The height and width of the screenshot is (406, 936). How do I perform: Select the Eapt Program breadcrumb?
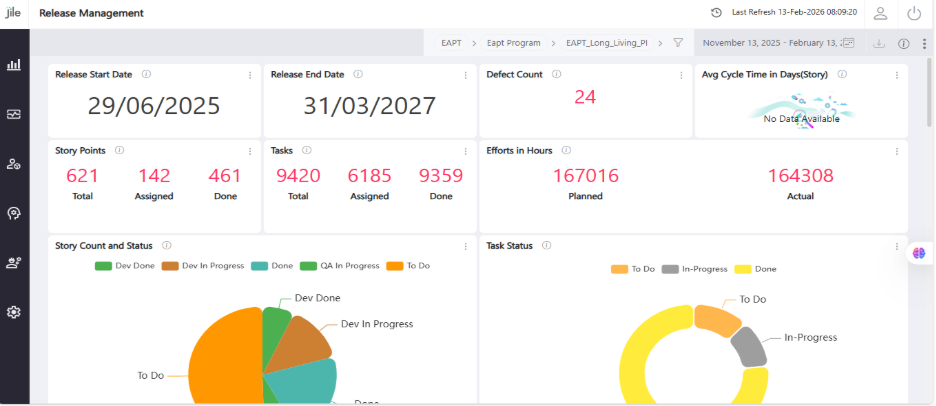pos(513,43)
